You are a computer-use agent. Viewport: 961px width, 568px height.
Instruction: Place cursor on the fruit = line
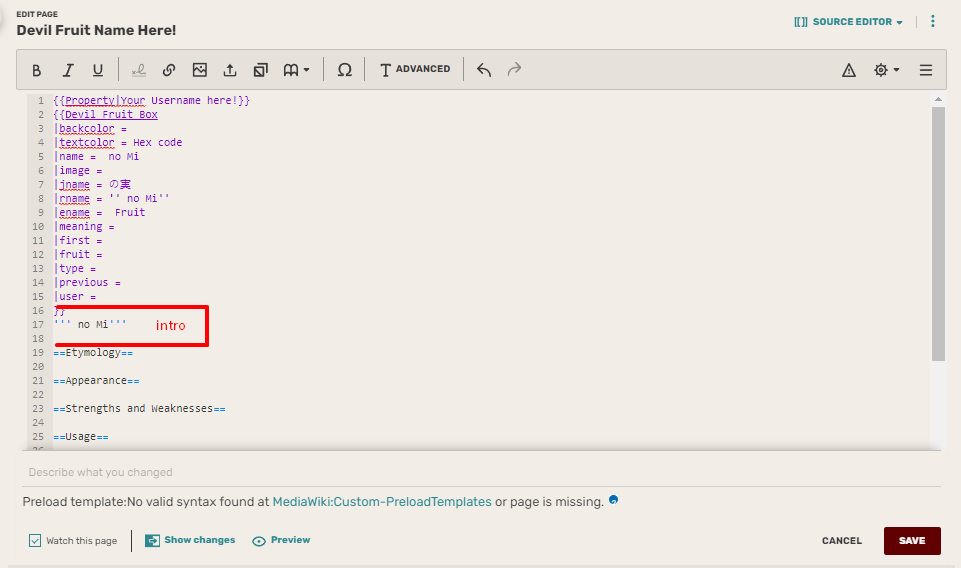(78, 254)
